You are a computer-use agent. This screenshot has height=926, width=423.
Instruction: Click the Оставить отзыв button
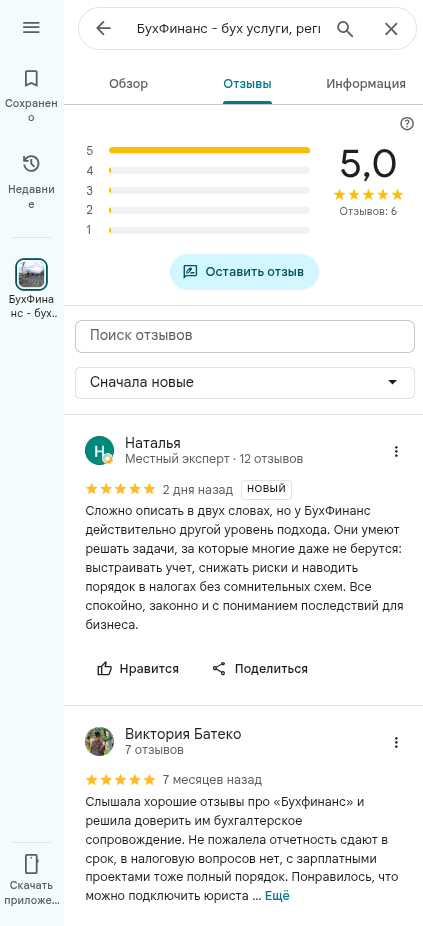pyautogui.click(x=245, y=272)
